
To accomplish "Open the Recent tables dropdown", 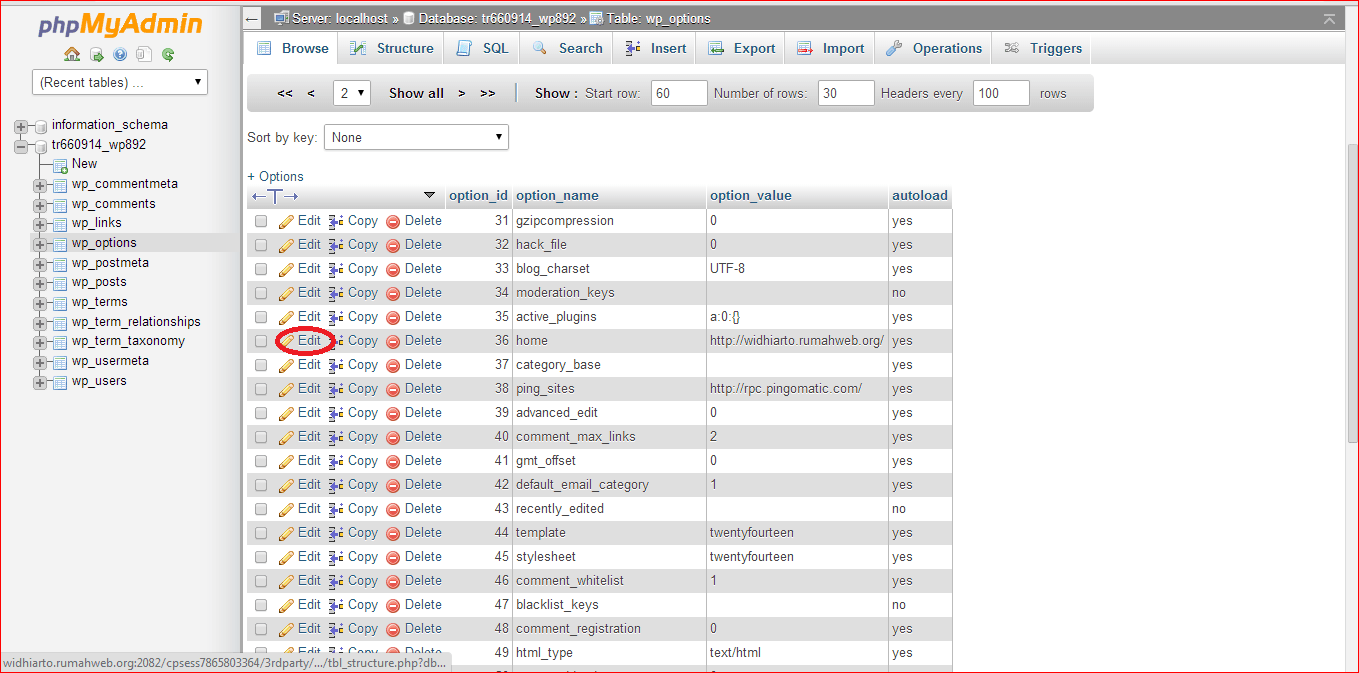I will 120,82.
